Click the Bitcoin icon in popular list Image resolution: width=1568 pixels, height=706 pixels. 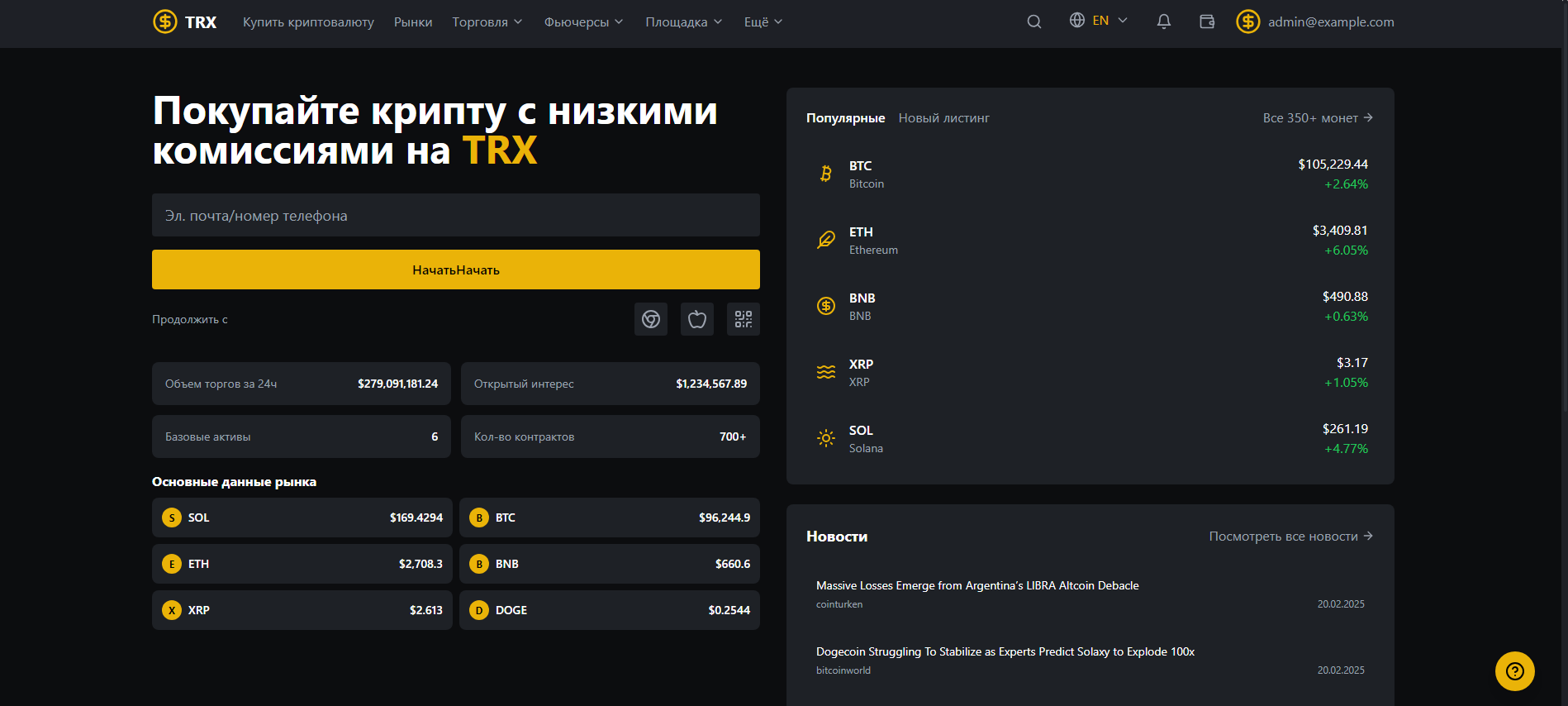[x=825, y=174]
